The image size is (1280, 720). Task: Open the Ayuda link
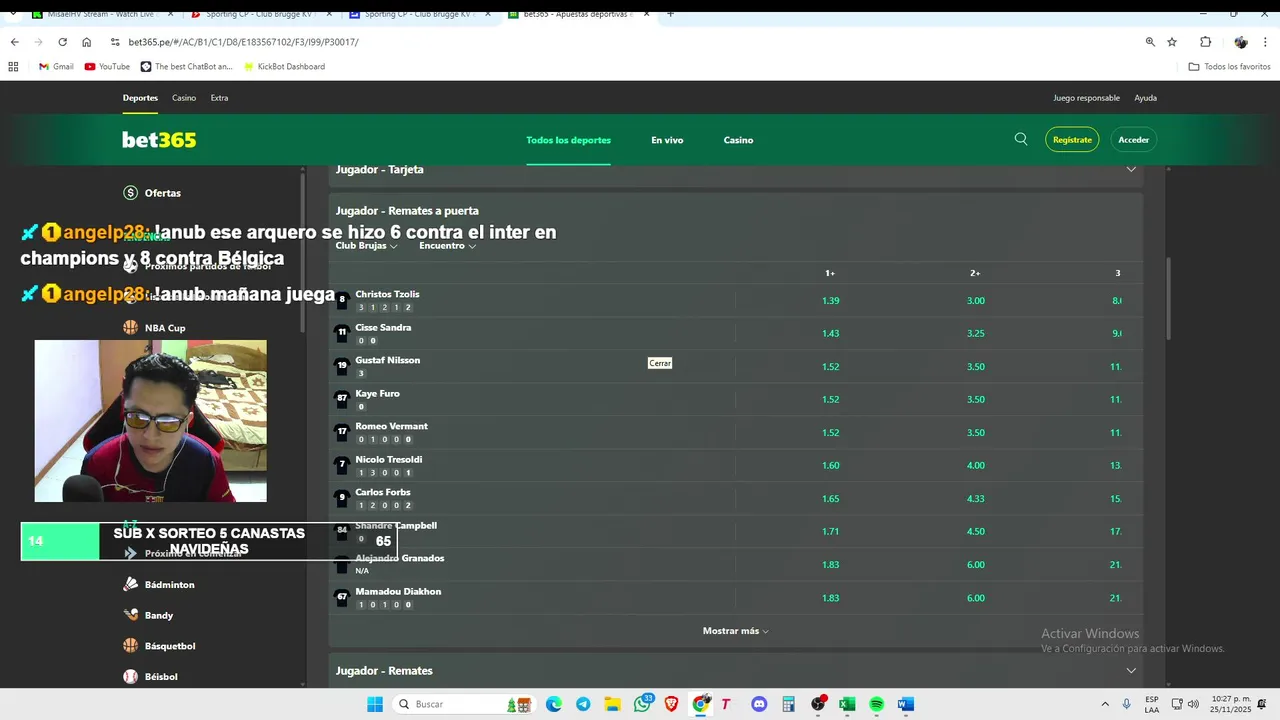point(1145,98)
